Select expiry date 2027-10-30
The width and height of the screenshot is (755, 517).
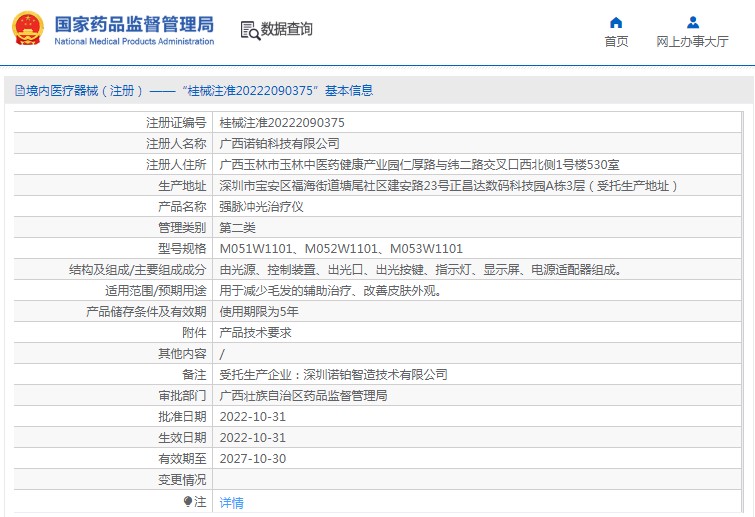tap(253, 459)
